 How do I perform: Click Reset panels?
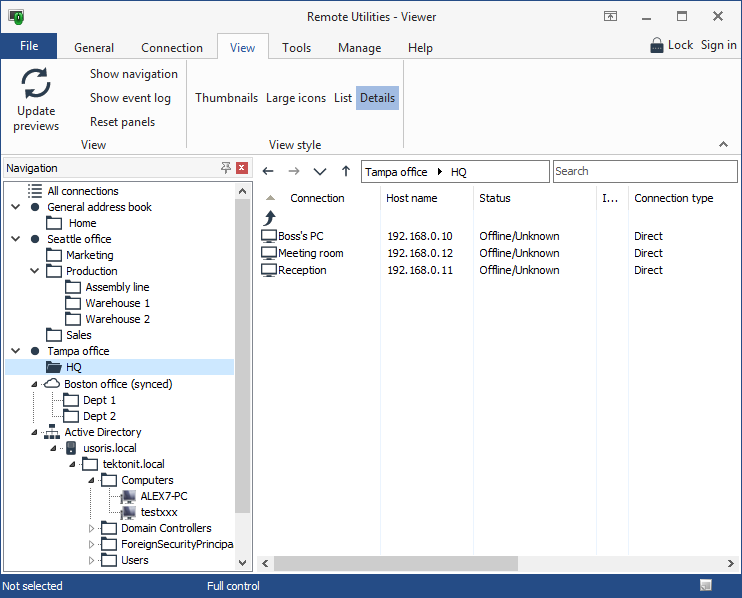123,122
